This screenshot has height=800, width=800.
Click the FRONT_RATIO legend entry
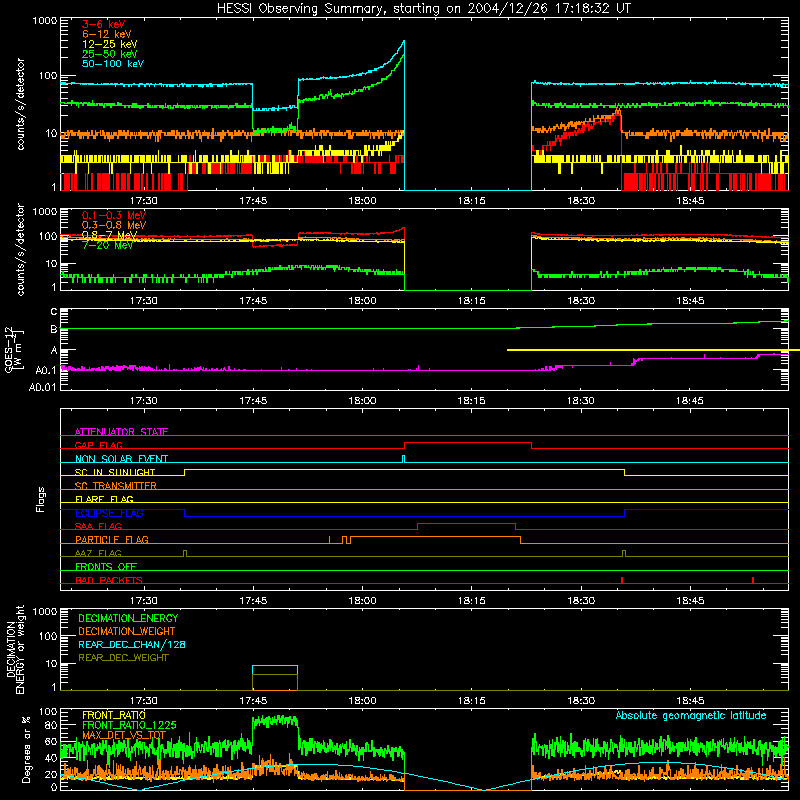(x=114, y=715)
